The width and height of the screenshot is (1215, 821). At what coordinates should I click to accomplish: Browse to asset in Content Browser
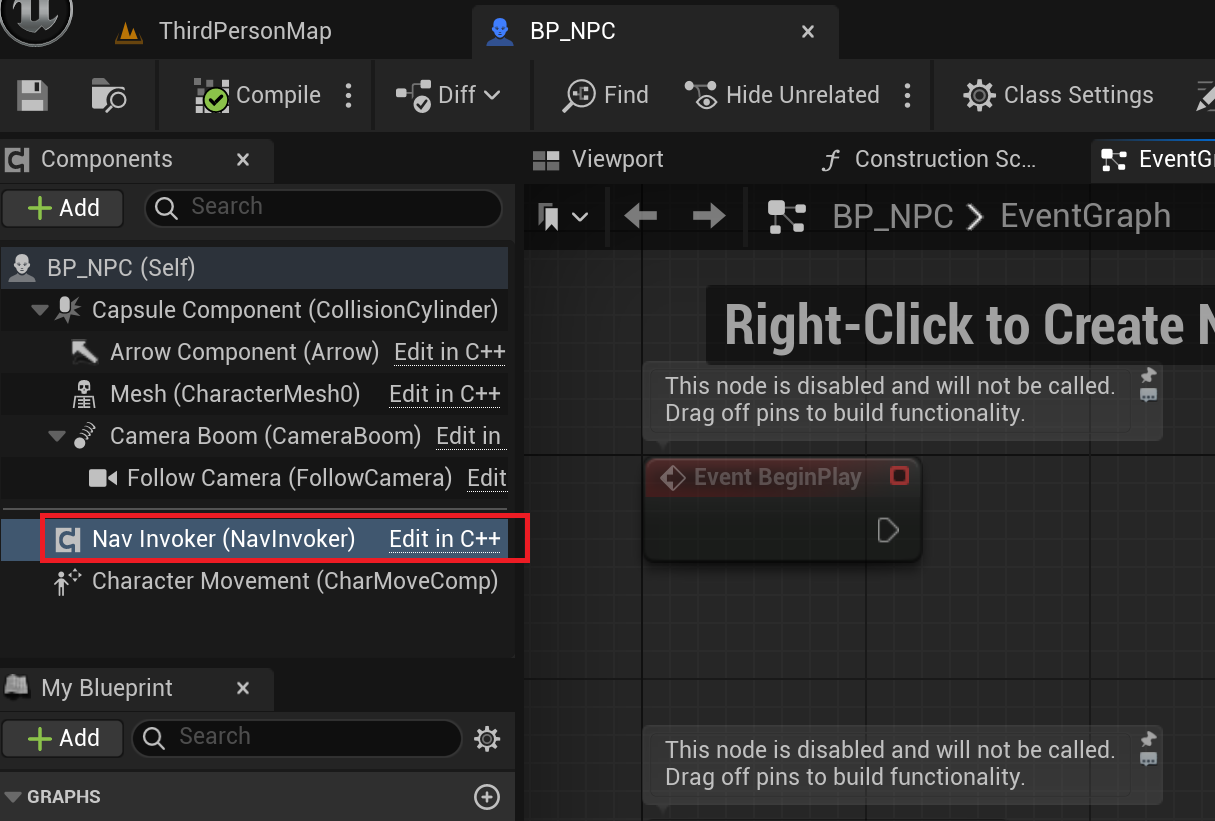click(108, 95)
